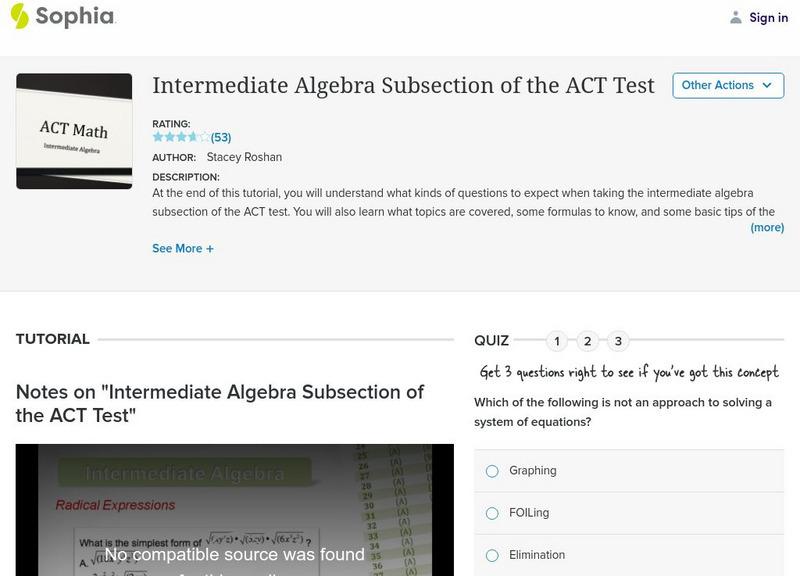
Task: Click the user profile icon
Action: click(x=736, y=17)
